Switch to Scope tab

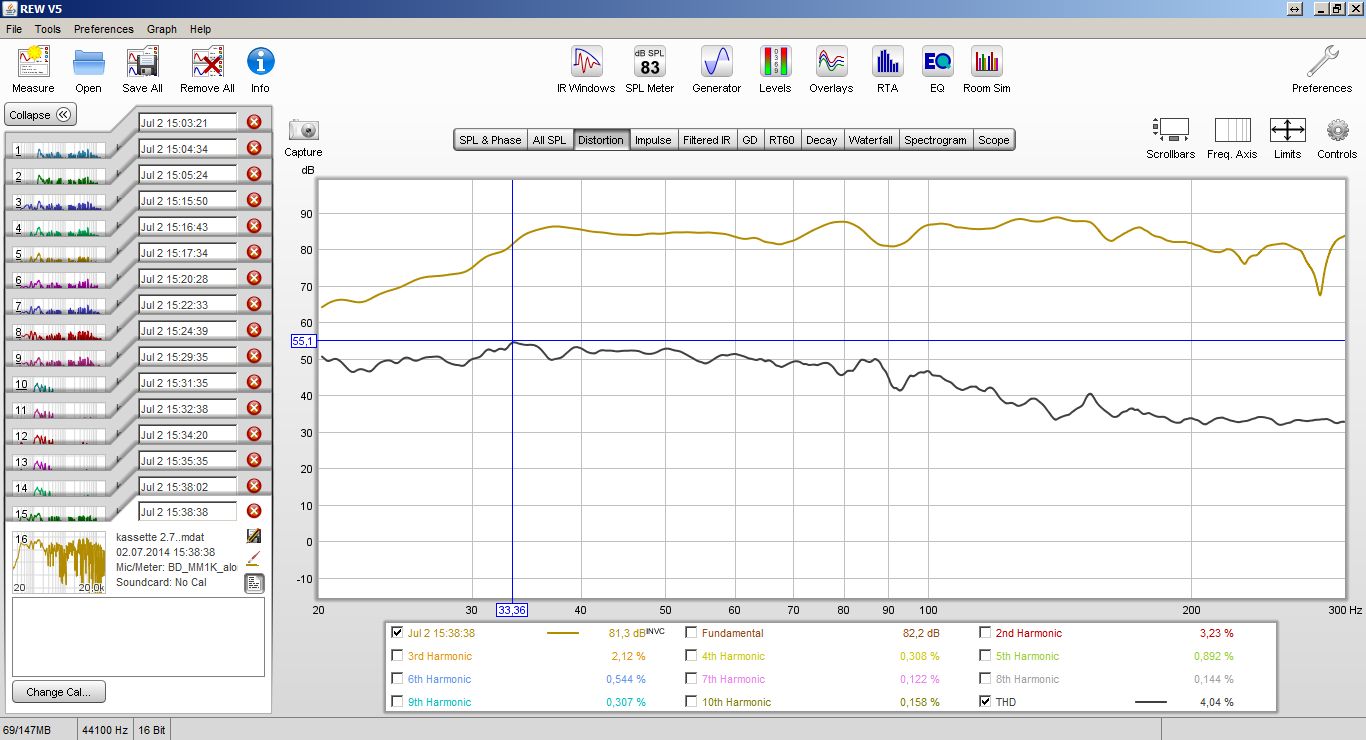(994, 140)
